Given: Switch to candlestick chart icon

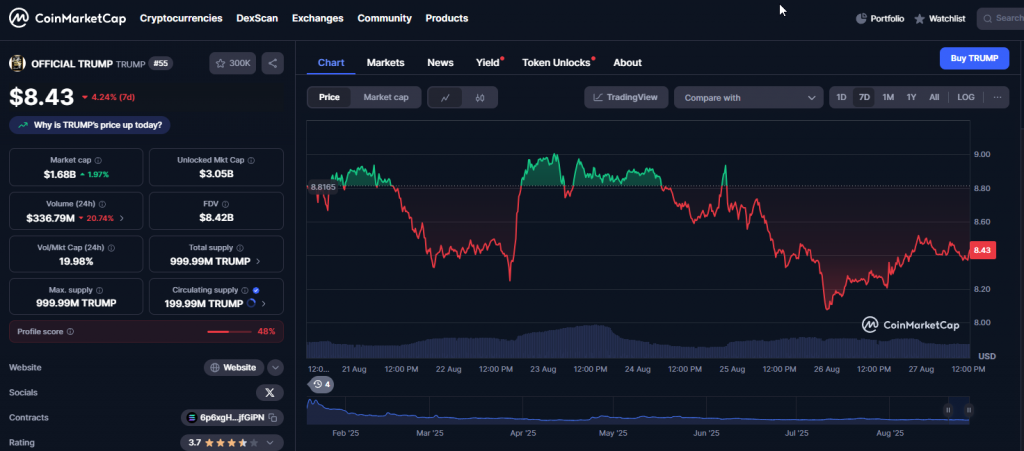Looking at the screenshot, I should [480, 98].
